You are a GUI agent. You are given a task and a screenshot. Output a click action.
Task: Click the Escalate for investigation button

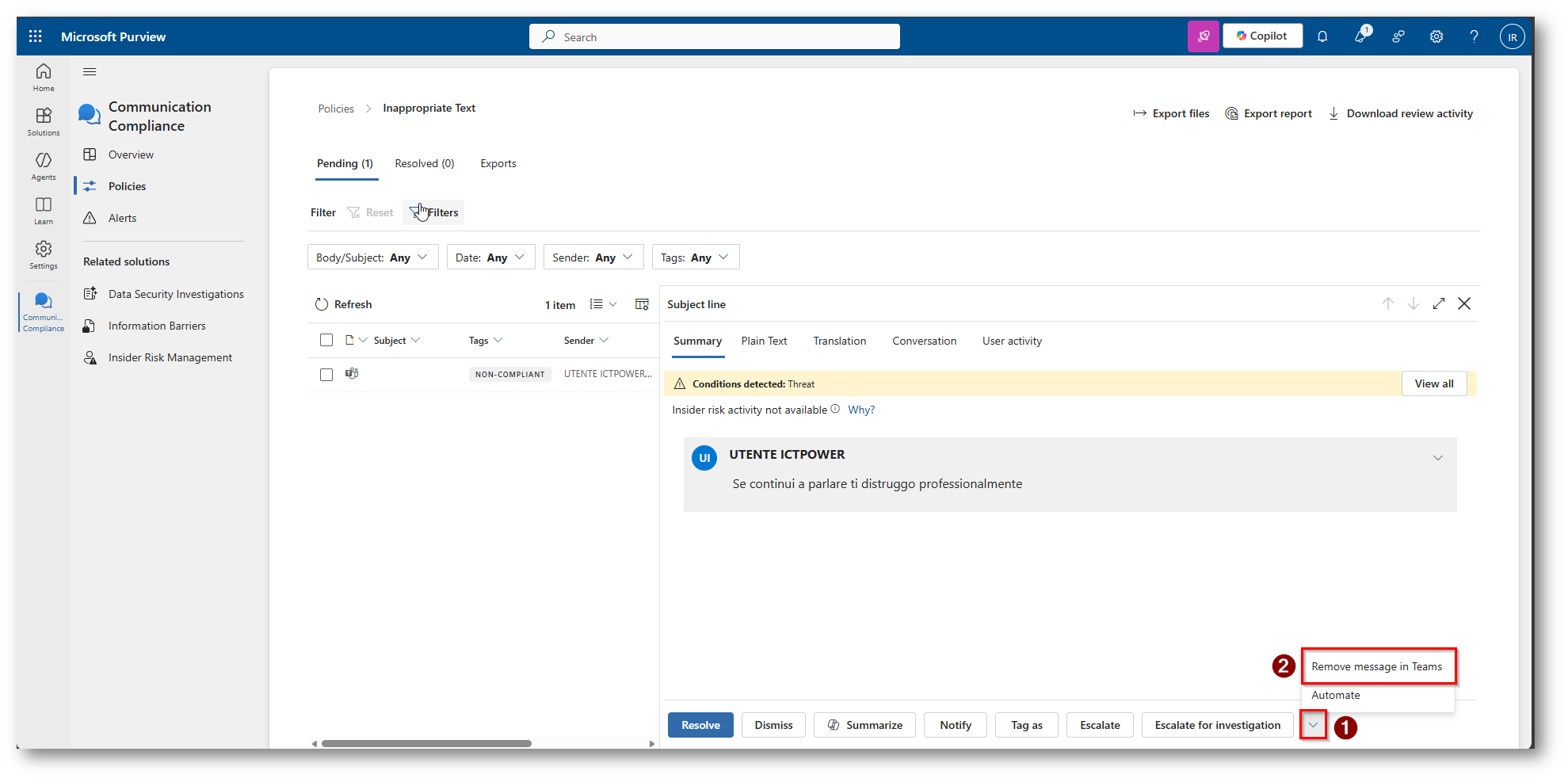pos(1217,725)
